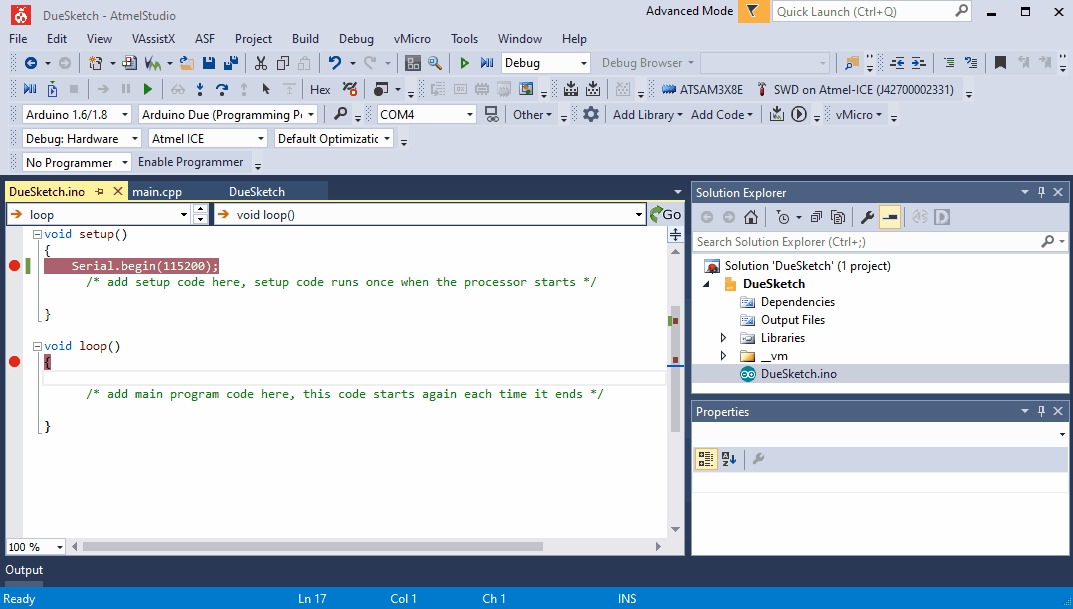Expand the __vm folder node
Image resolution: width=1073 pixels, height=609 pixels.
723,356
